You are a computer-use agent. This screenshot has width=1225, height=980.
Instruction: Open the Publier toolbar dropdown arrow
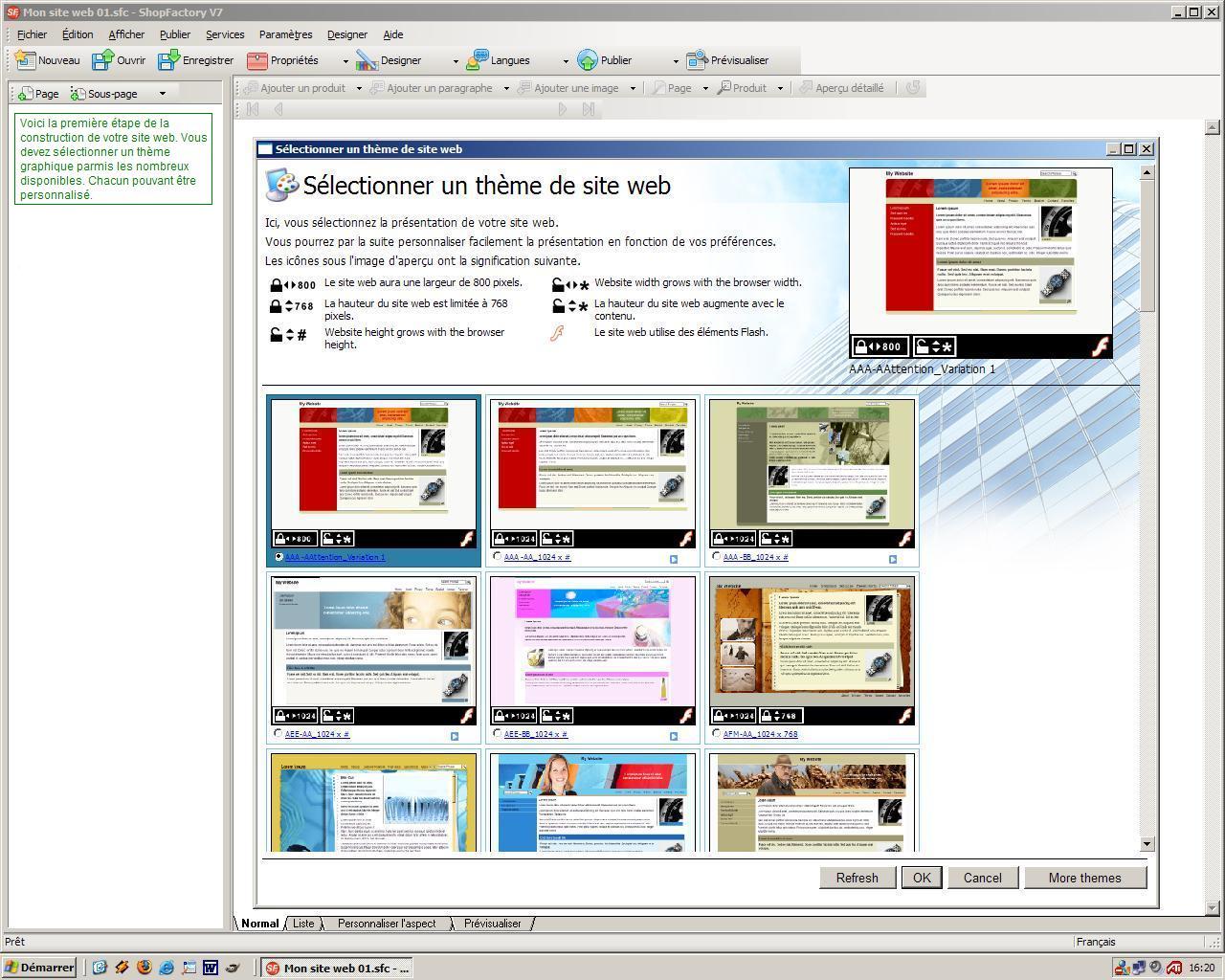(675, 61)
